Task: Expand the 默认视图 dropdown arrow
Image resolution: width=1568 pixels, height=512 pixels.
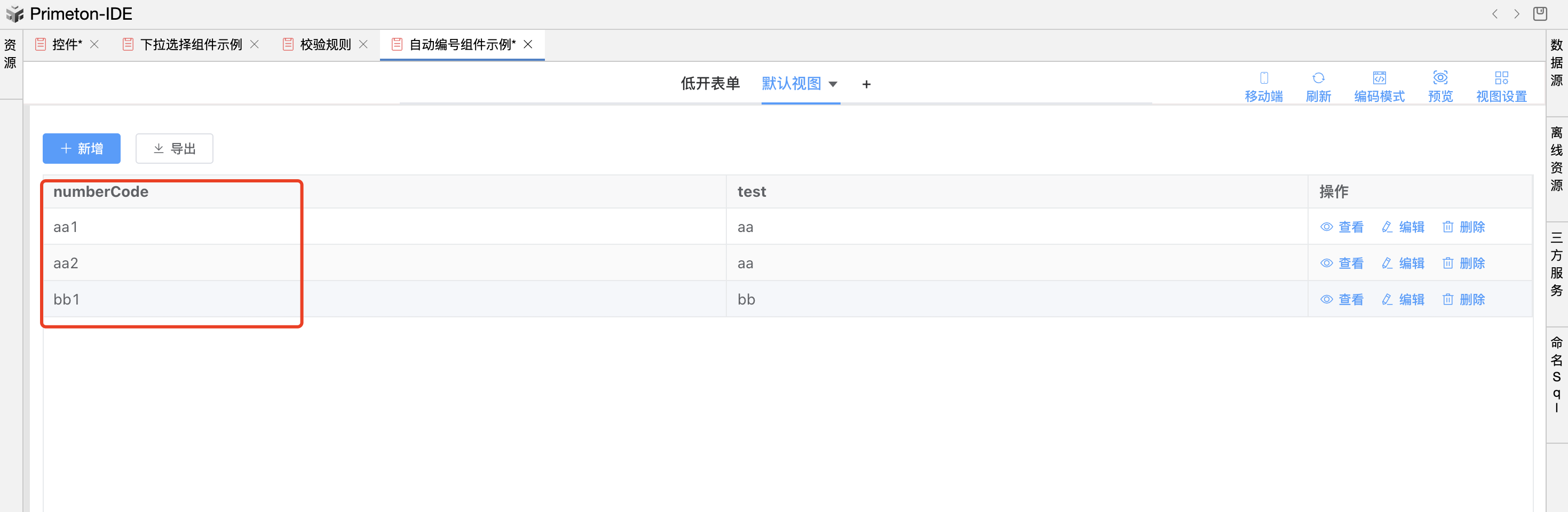Action: [833, 84]
